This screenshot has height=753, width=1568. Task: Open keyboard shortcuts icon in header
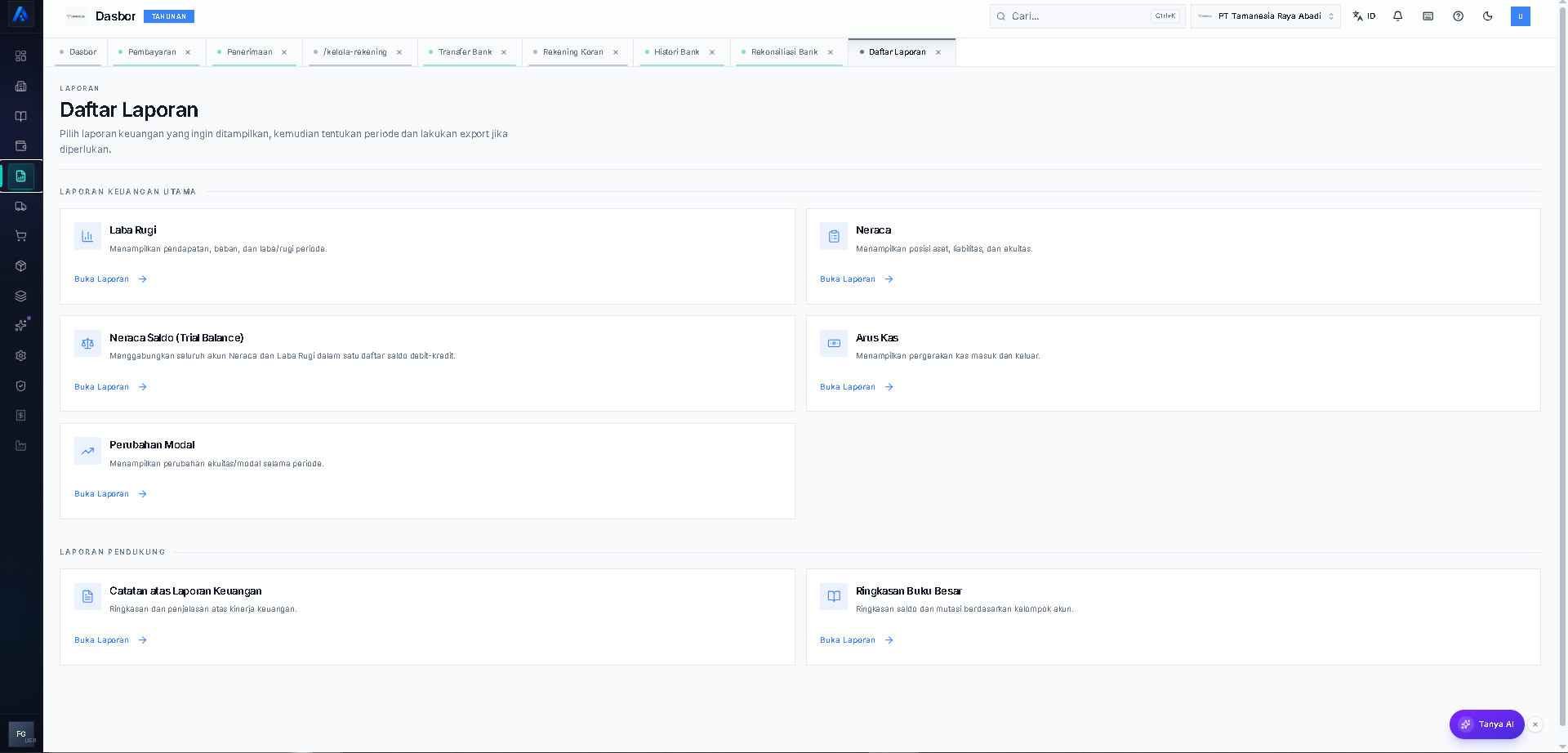tap(1428, 16)
